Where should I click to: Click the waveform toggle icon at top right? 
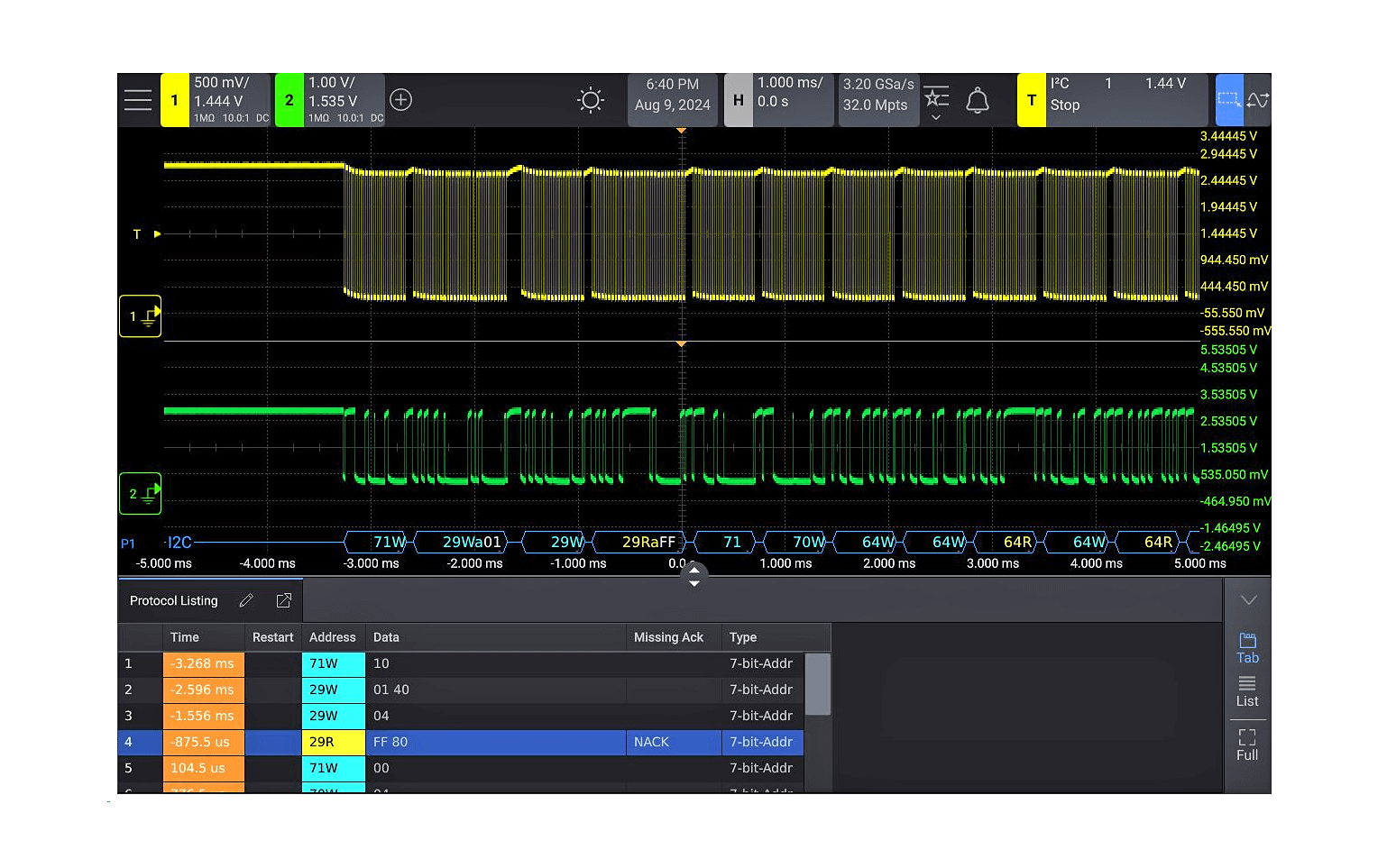[1258, 100]
